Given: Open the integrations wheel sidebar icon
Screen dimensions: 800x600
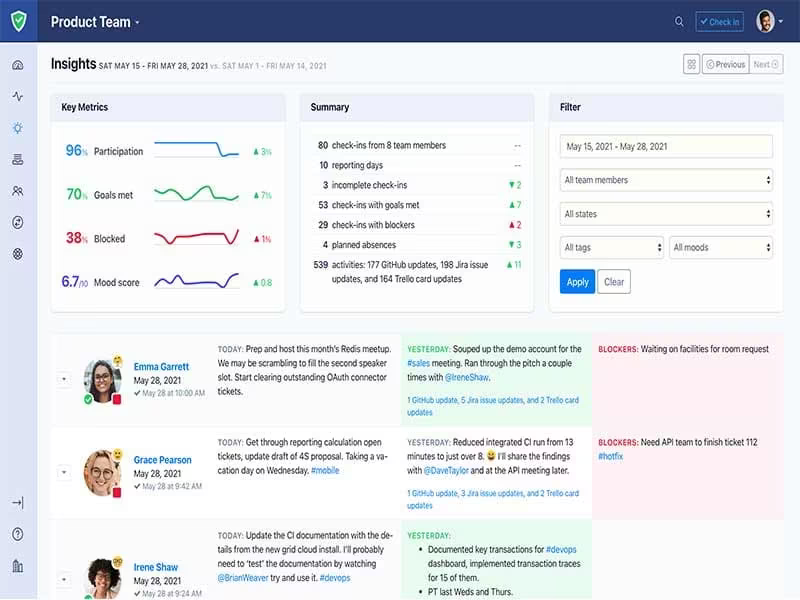Looking at the screenshot, I should (x=18, y=254).
